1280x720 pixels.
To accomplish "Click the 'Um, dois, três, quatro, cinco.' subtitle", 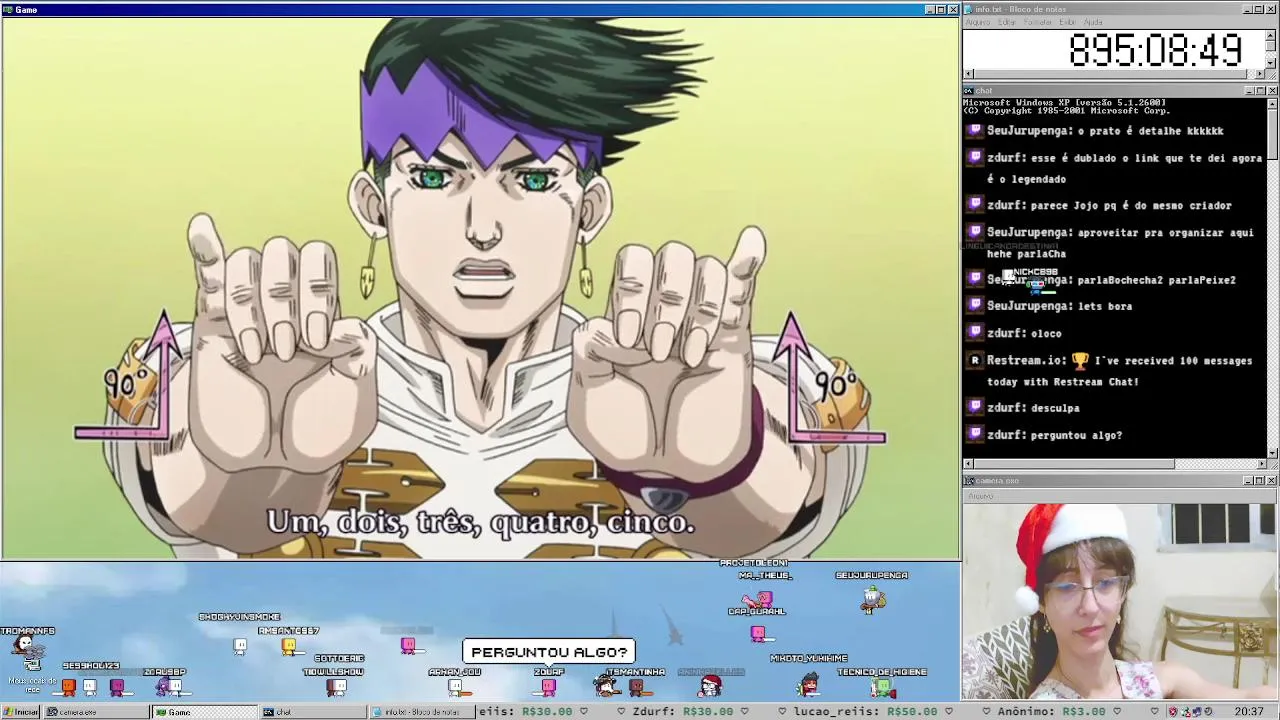I will (x=480, y=522).
